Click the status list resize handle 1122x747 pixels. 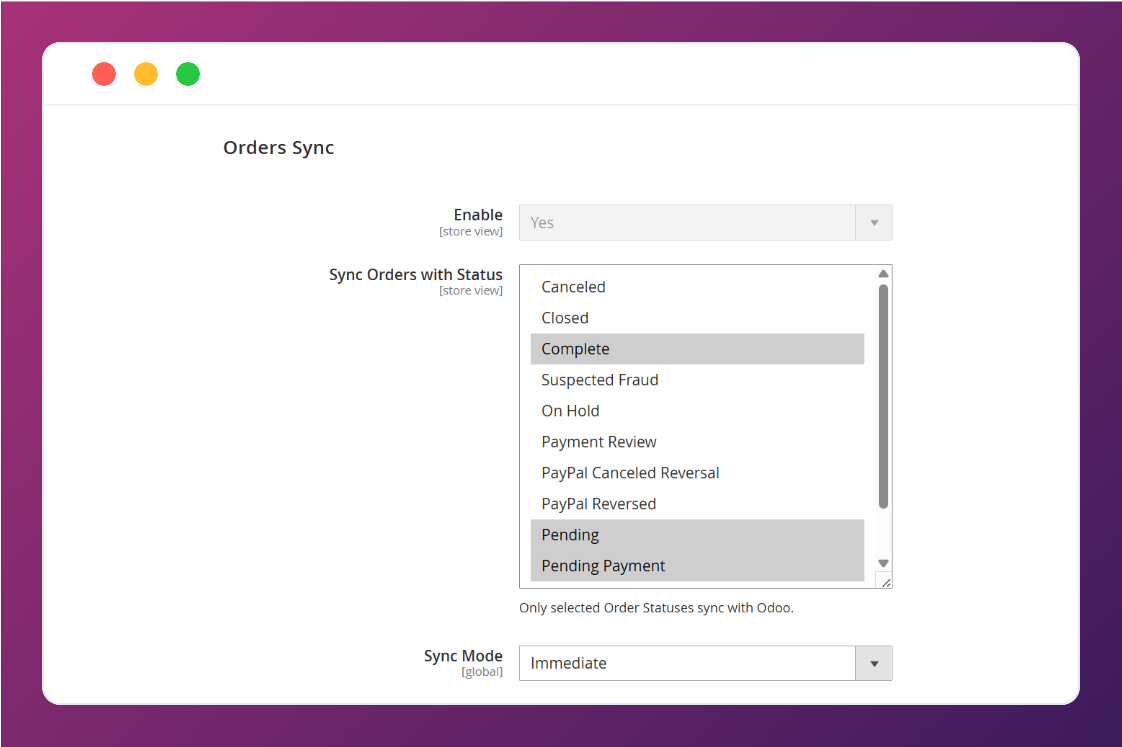click(885, 582)
